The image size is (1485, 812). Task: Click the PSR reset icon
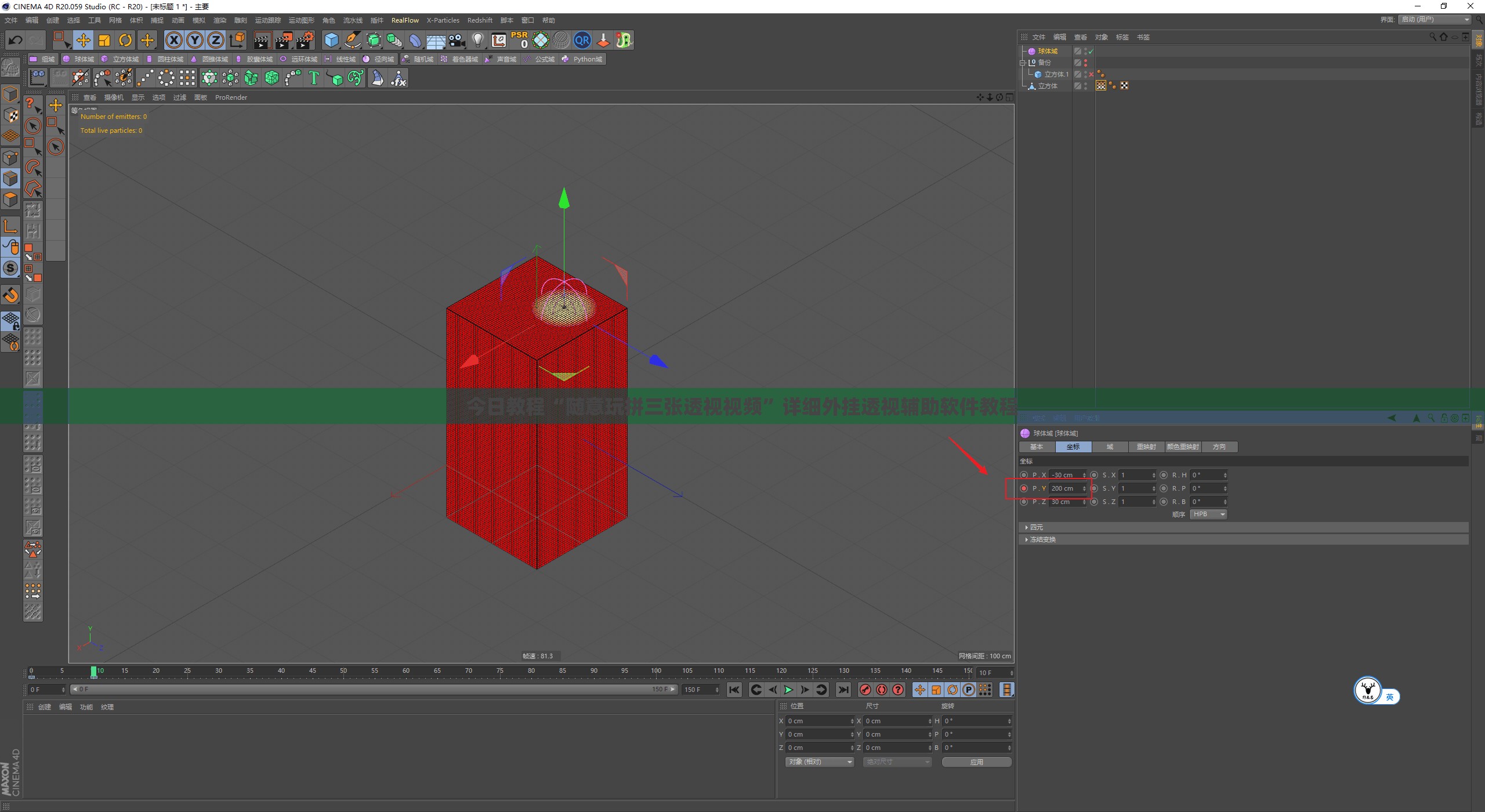(519, 40)
